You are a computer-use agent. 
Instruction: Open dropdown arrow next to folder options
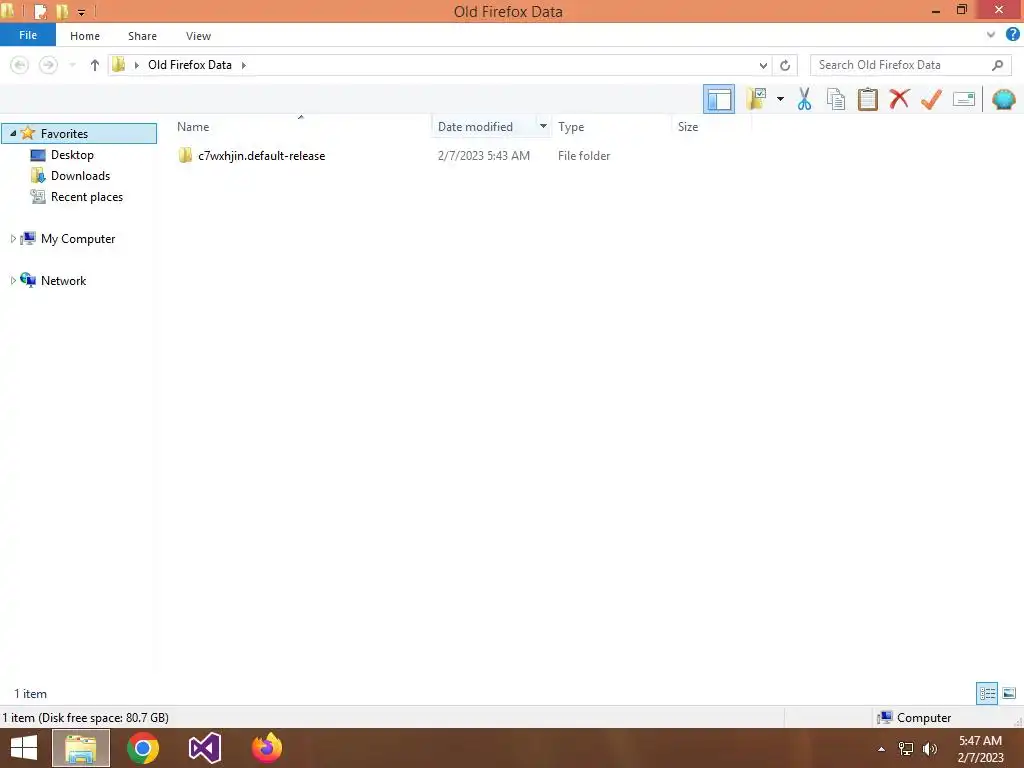pyautogui.click(x=780, y=99)
